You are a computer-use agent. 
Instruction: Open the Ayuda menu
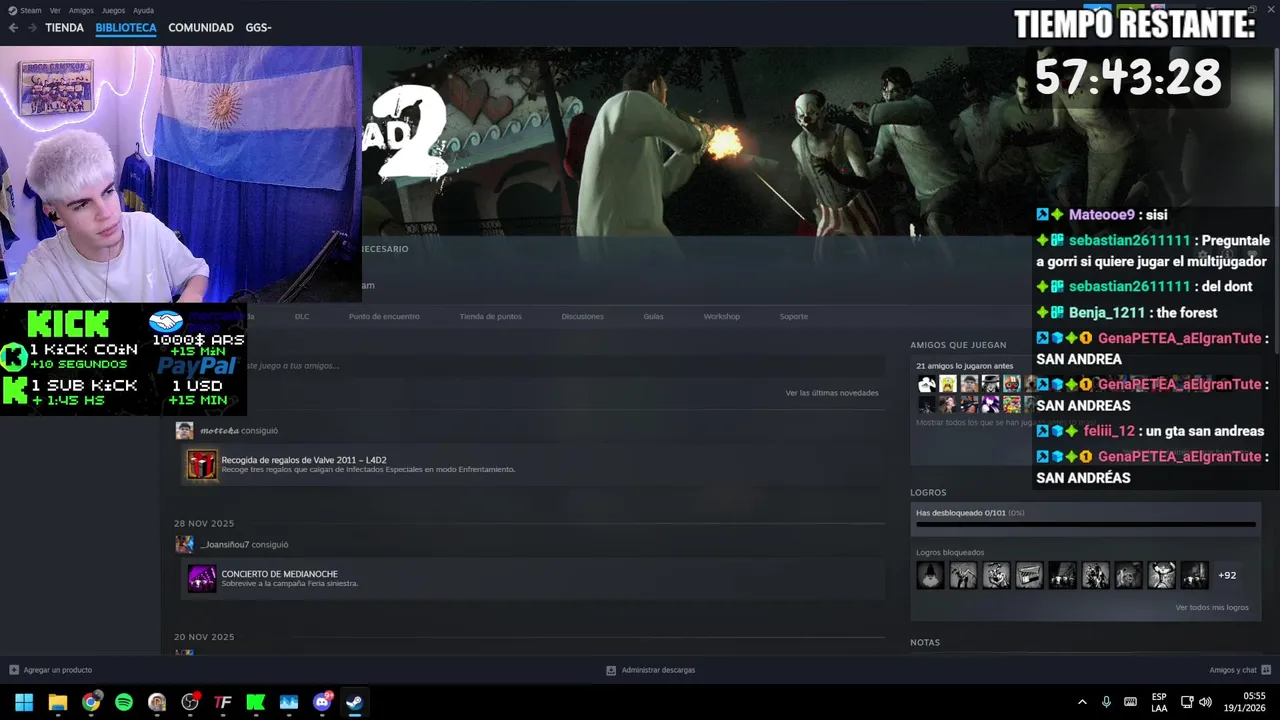tap(144, 10)
